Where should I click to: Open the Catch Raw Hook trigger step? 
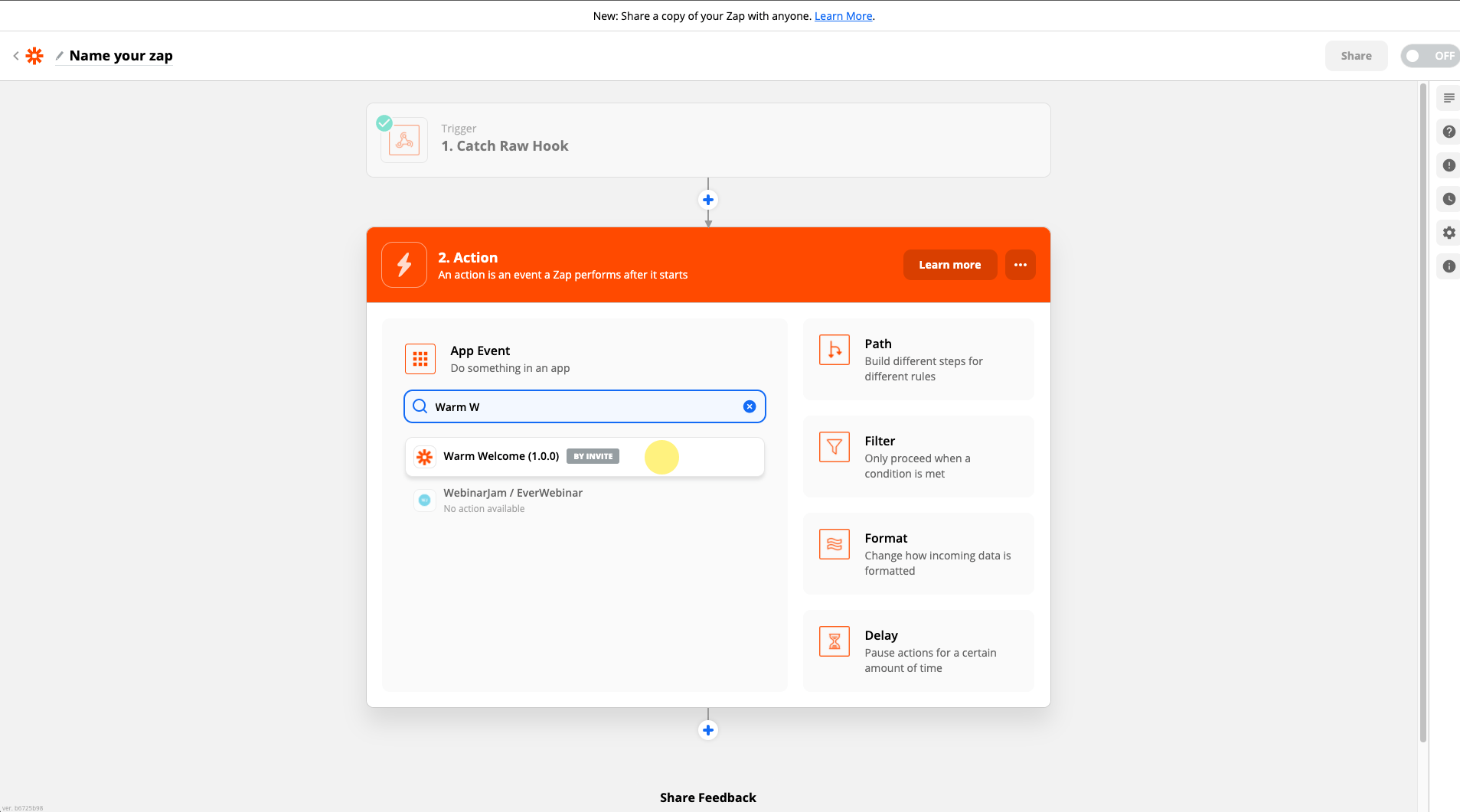708,140
